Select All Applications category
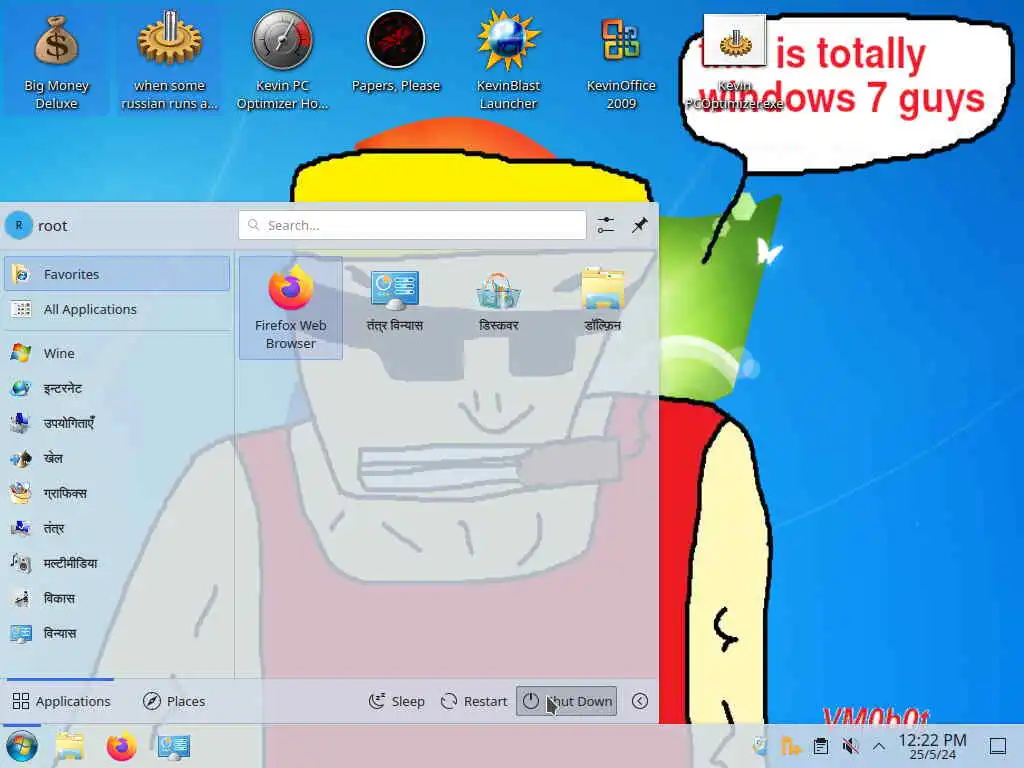This screenshot has width=1024, height=768. (x=117, y=310)
